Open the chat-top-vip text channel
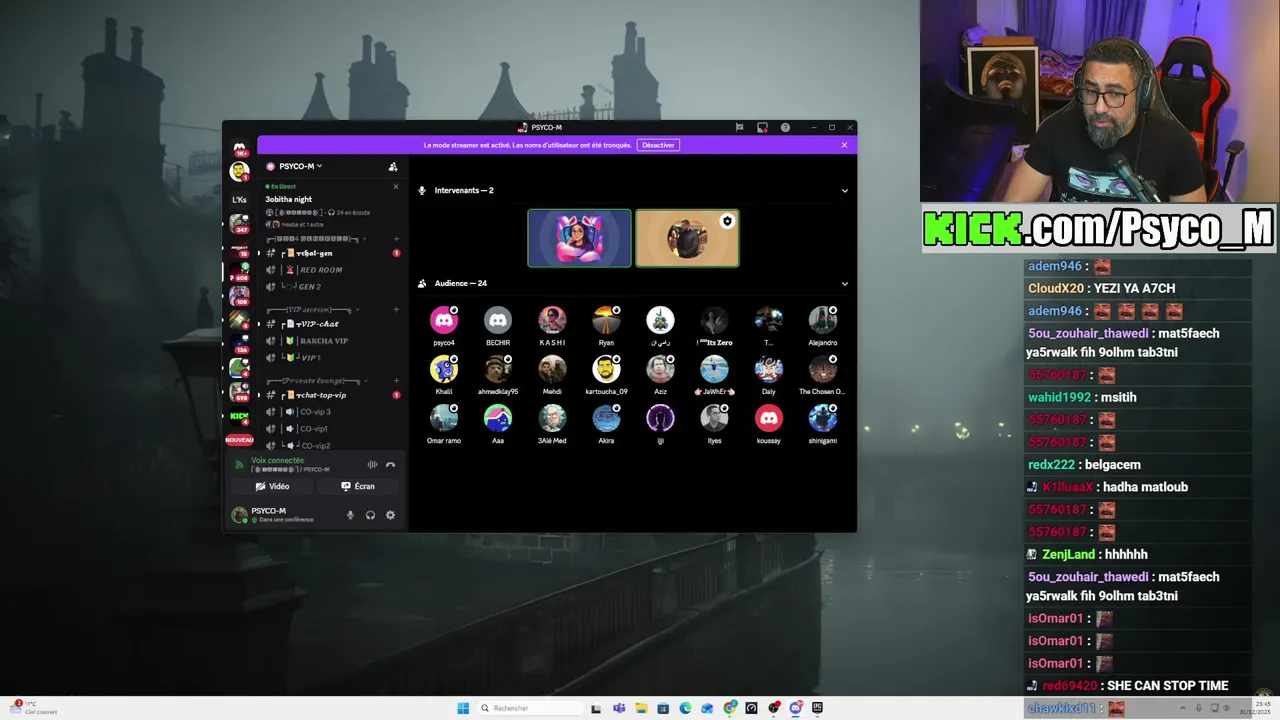Viewport: 1280px width, 720px height. click(x=333, y=395)
